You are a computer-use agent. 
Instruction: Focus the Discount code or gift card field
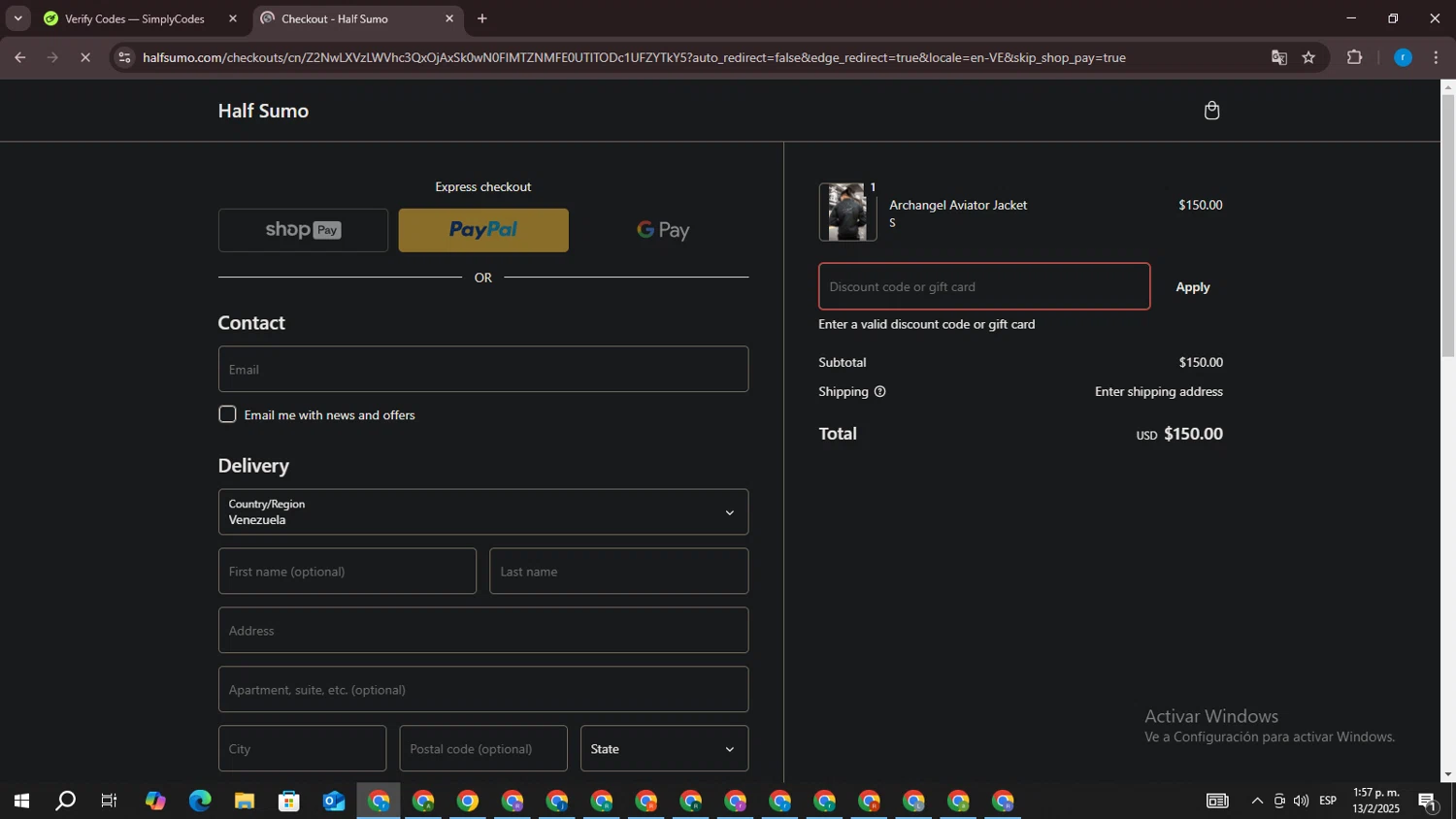click(984, 286)
